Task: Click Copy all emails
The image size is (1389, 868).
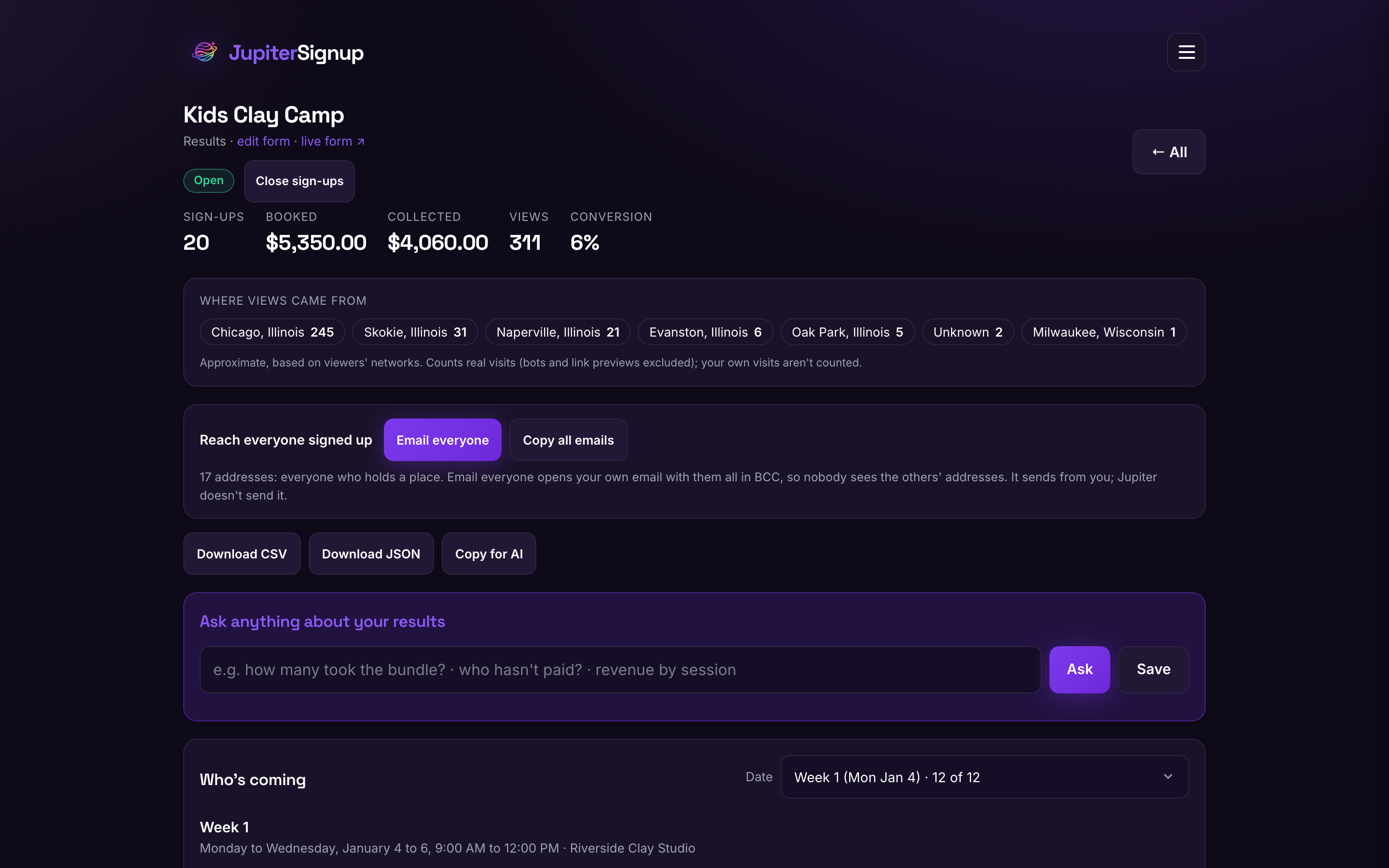Action: [x=568, y=440]
